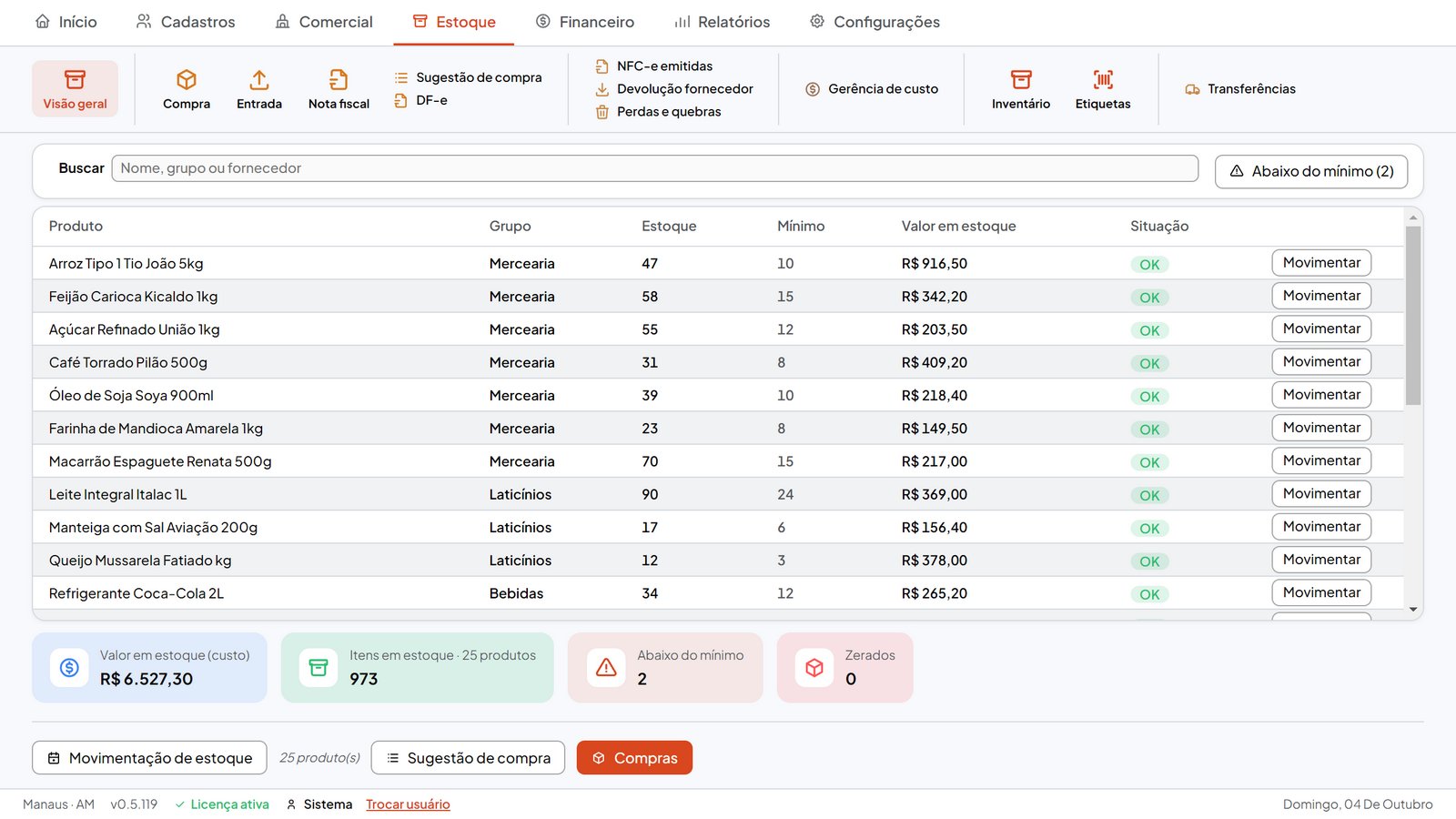Image resolution: width=1456 pixels, height=819 pixels.
Task: Open the Visão geral stock overview
Action: pyautogui.click(x=75, y=89)
